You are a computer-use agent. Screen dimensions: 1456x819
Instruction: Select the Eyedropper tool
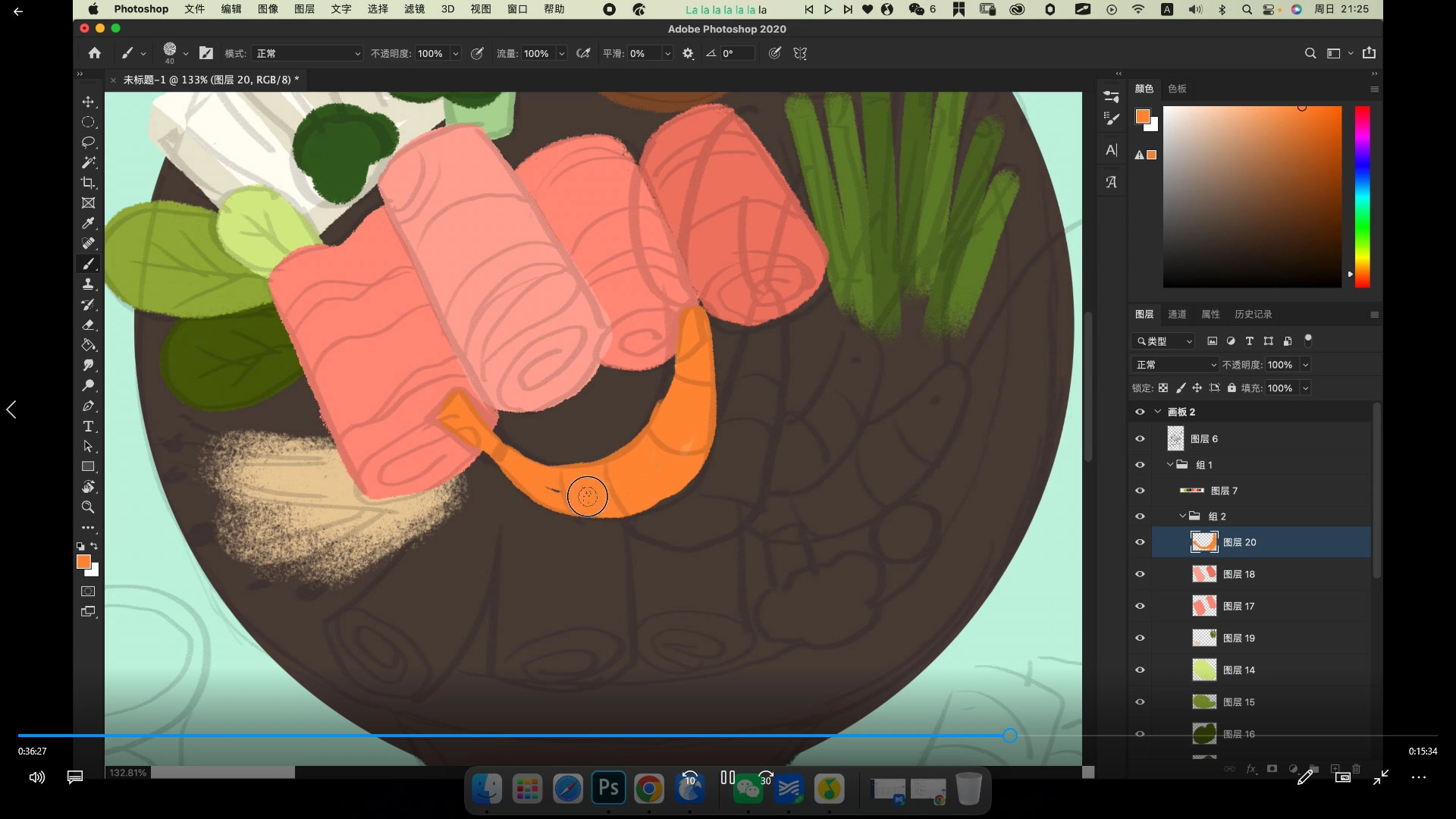88,223
